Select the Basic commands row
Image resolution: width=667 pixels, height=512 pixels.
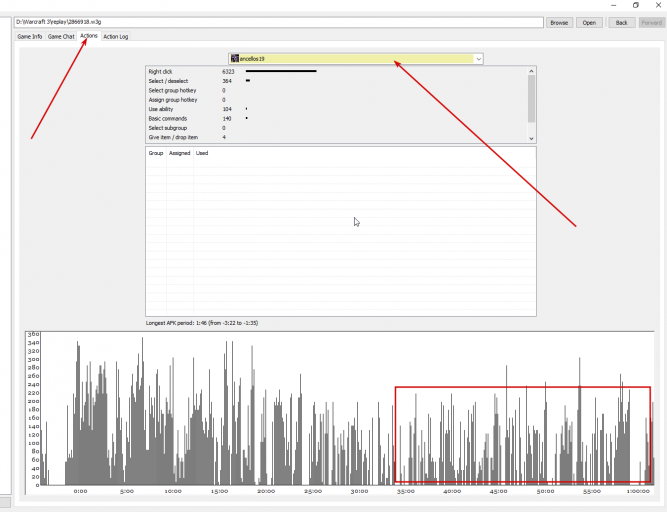pyautogui.click(x=336, y=118)
